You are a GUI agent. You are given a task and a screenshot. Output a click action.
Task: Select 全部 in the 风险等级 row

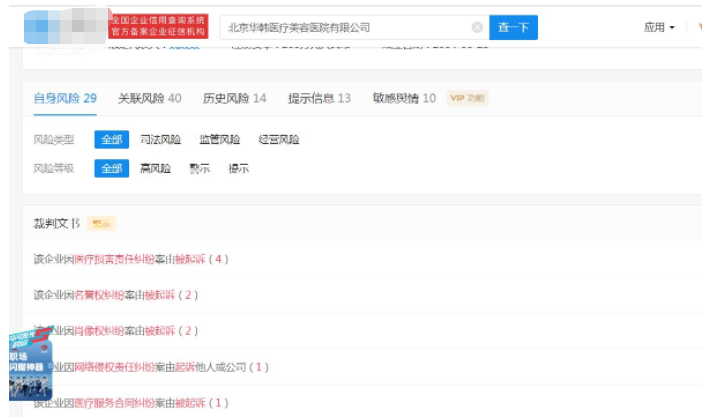tap(112, 168)
